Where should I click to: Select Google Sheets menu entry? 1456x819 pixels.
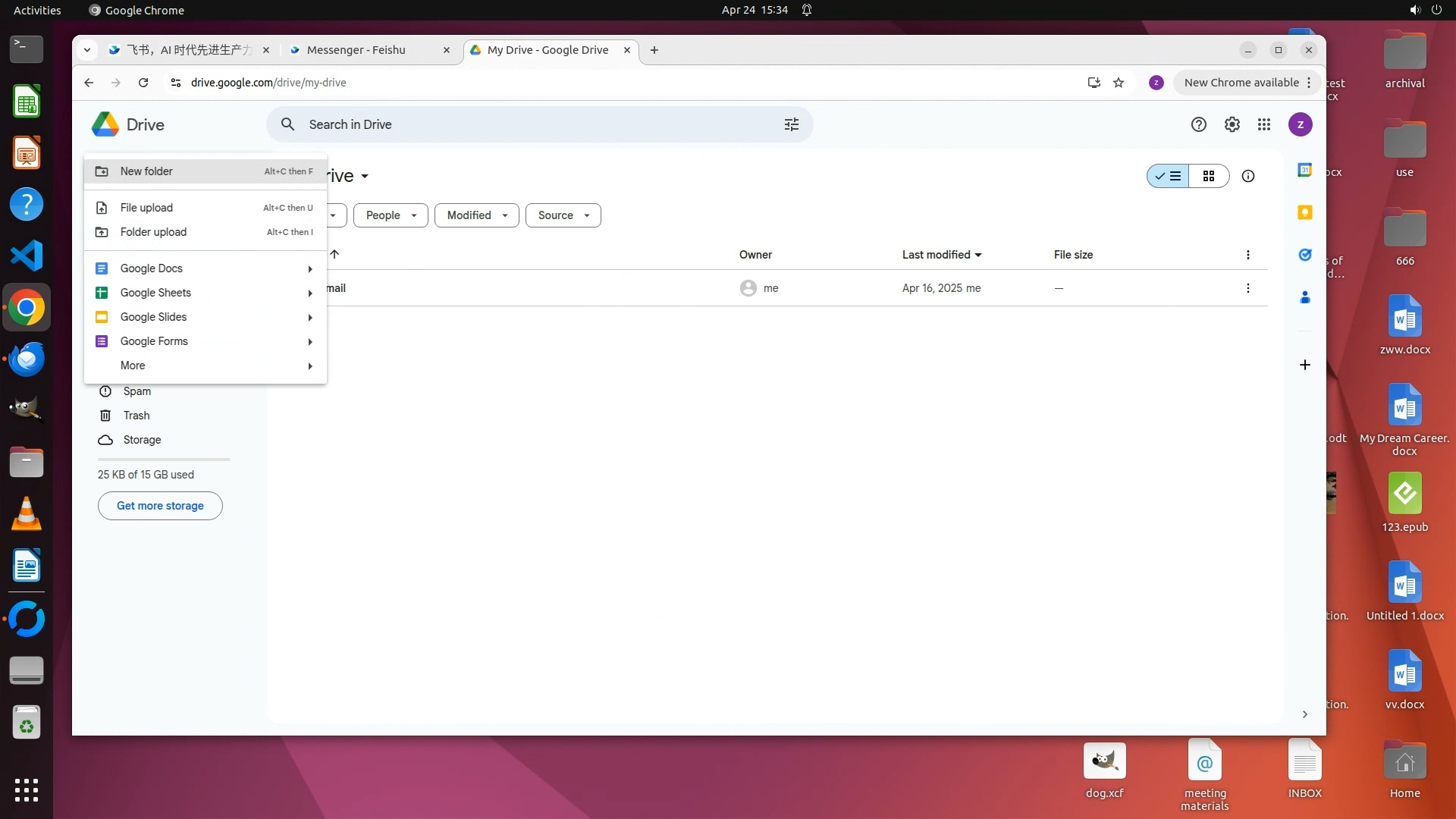(x=155, y=293)
